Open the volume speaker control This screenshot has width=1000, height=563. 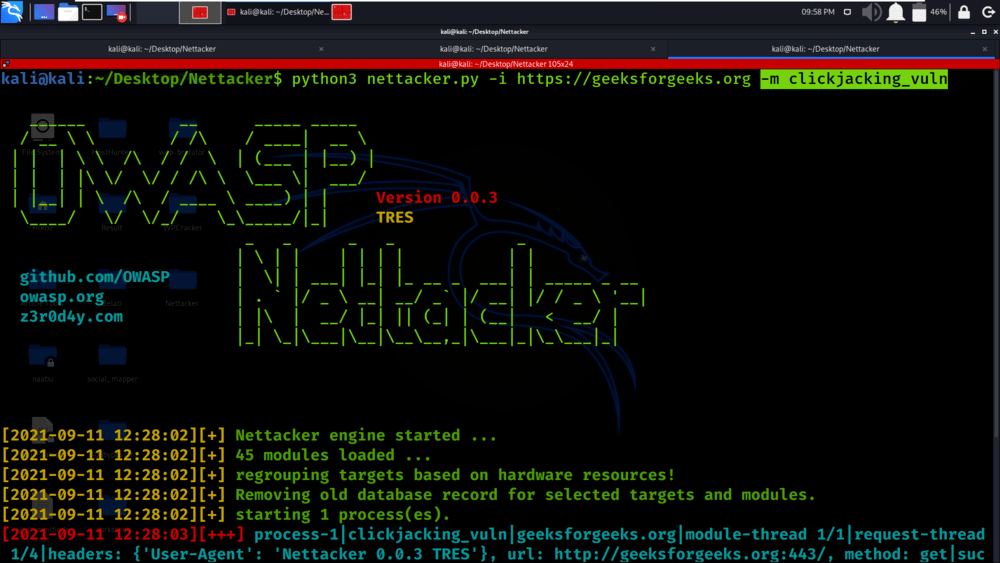point(871,12)
